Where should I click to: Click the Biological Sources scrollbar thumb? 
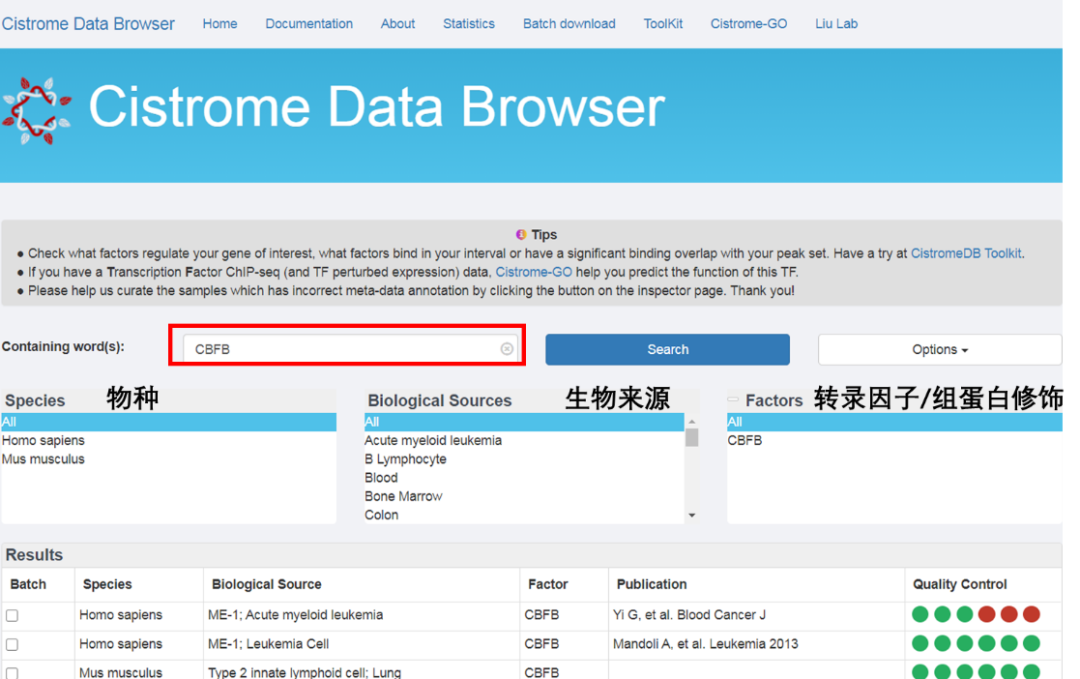coord(692,437)
